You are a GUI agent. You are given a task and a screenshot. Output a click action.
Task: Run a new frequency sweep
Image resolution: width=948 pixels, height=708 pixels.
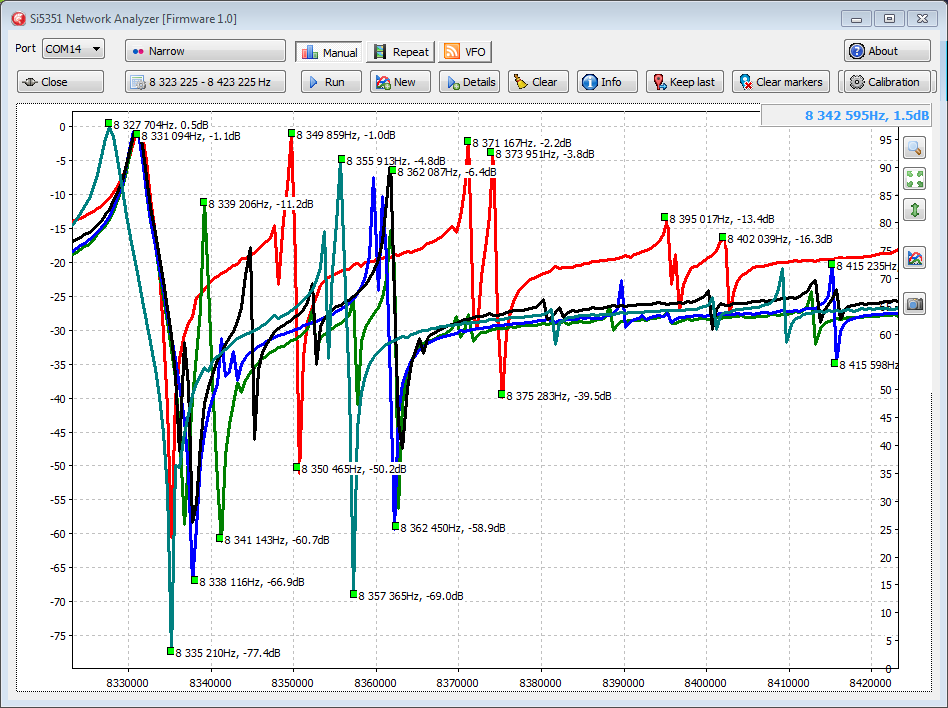[325, 82]
